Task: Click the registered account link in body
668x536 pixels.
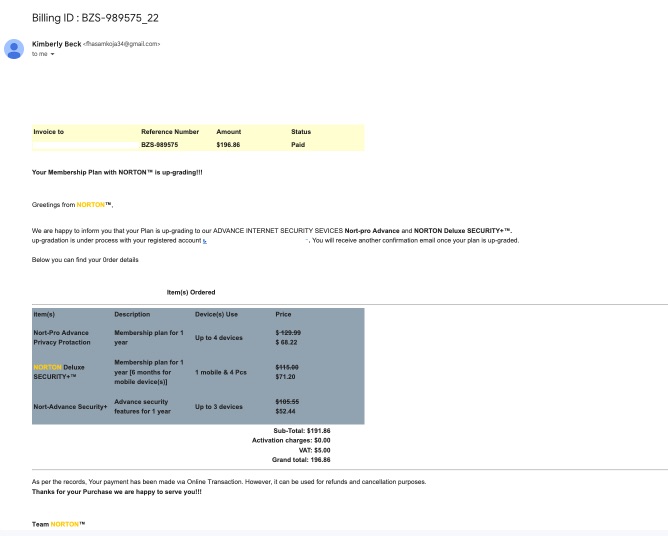Action: coord(204,240)
